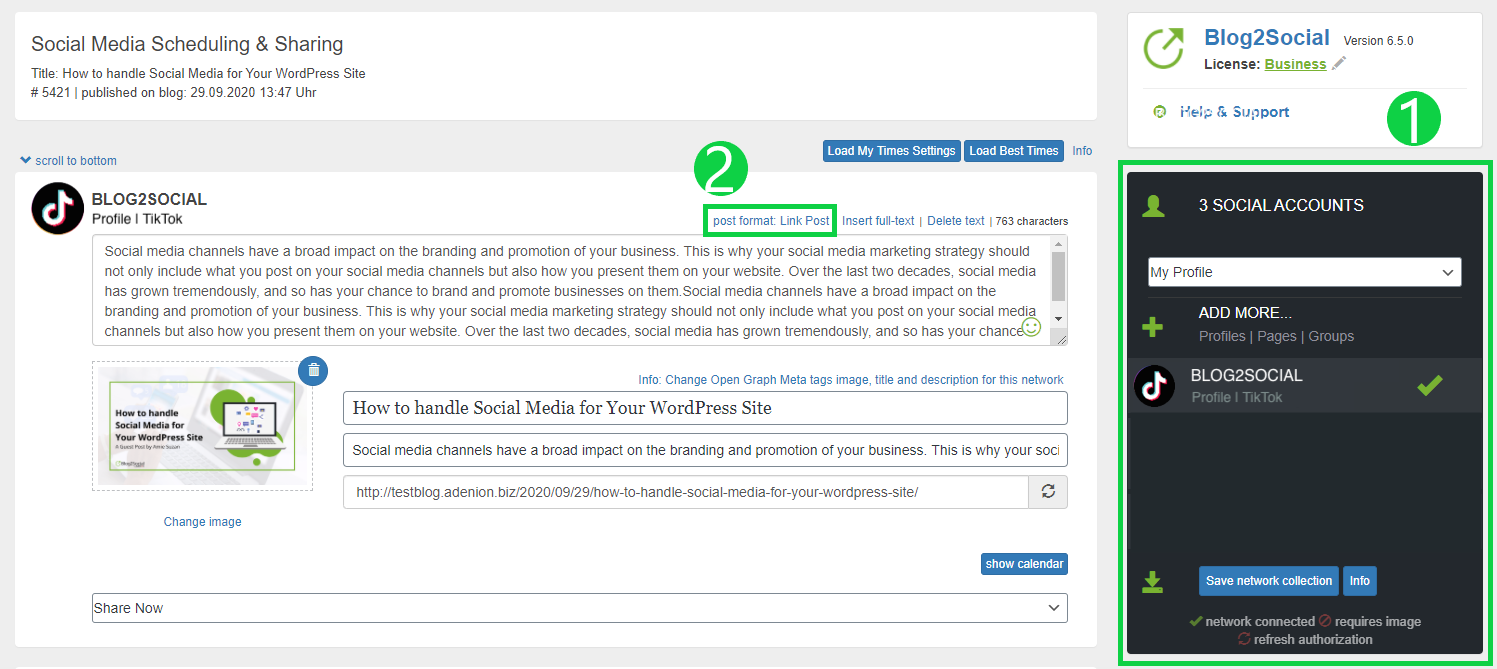Click the scroll to bottom chevron link
The image size is (1497, 669).
[x=68, y=160]
